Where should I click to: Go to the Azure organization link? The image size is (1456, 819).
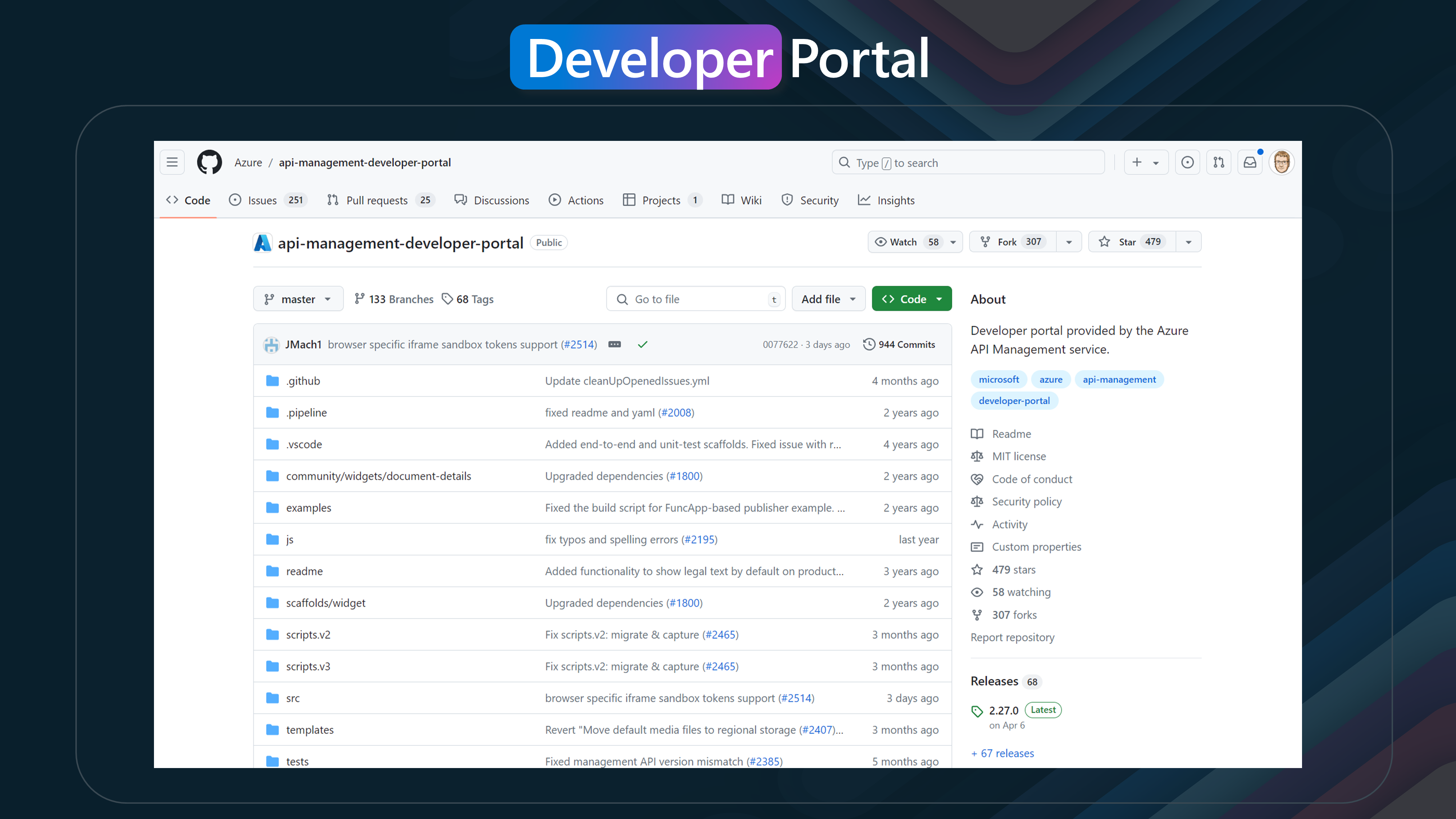coord(248,162)
